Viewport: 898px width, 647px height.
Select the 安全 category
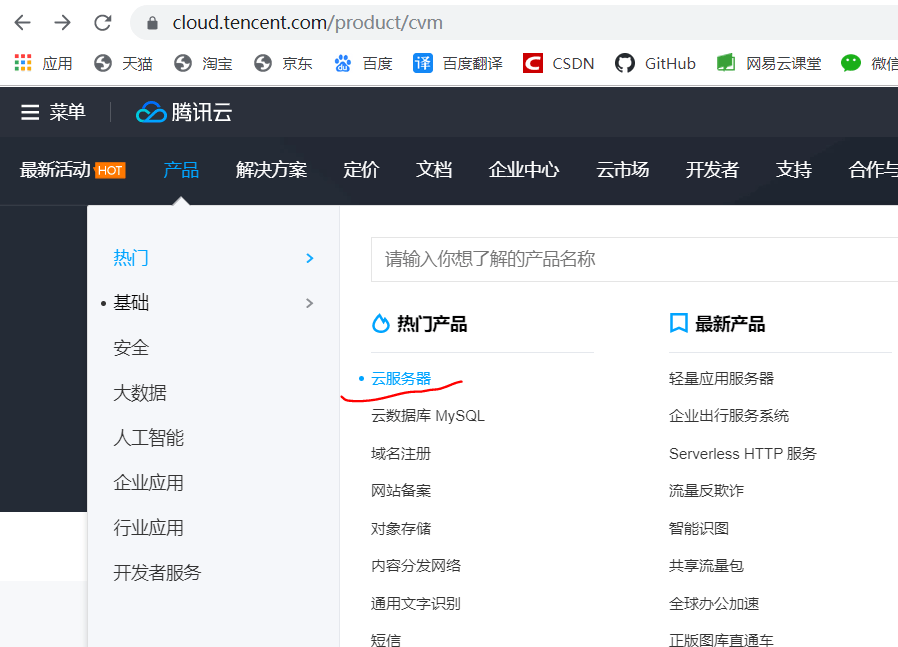[131, 348]
